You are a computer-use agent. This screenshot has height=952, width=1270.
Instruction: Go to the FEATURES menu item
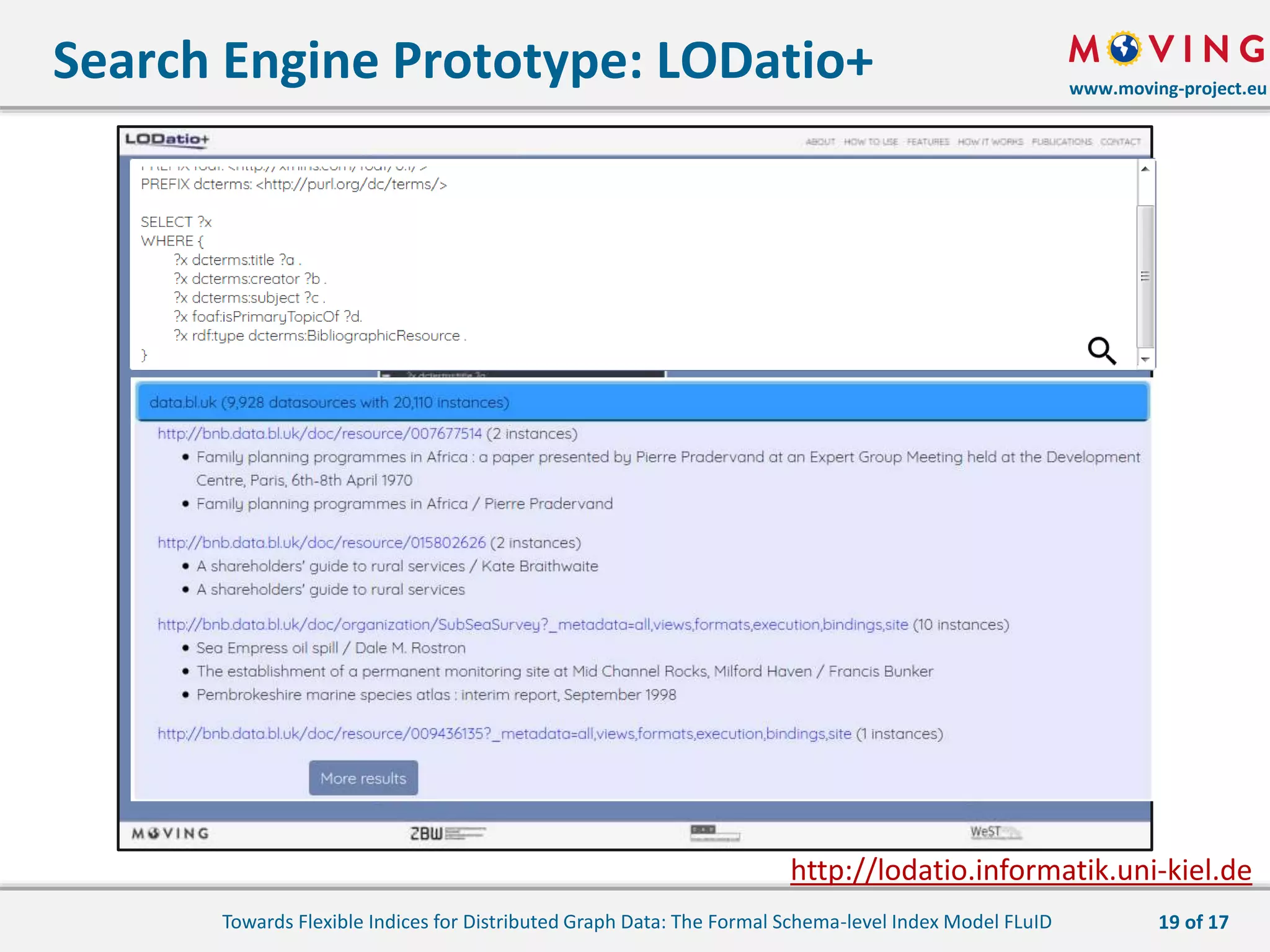[x=928, y=142]
